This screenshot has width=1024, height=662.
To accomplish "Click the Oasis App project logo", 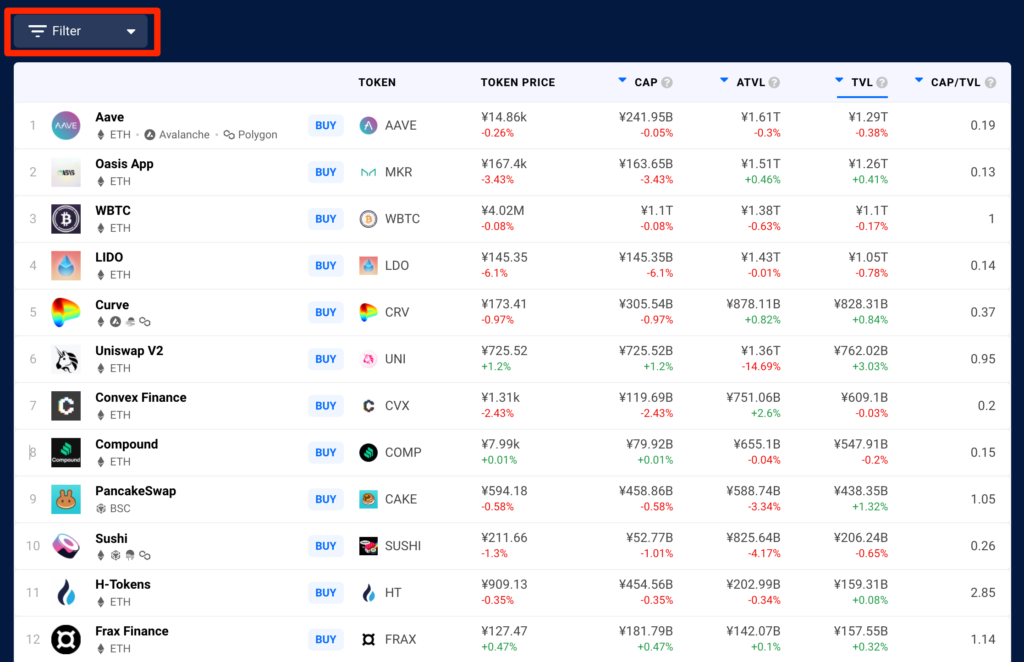I will pyautogui.click(x=66, y=172).
